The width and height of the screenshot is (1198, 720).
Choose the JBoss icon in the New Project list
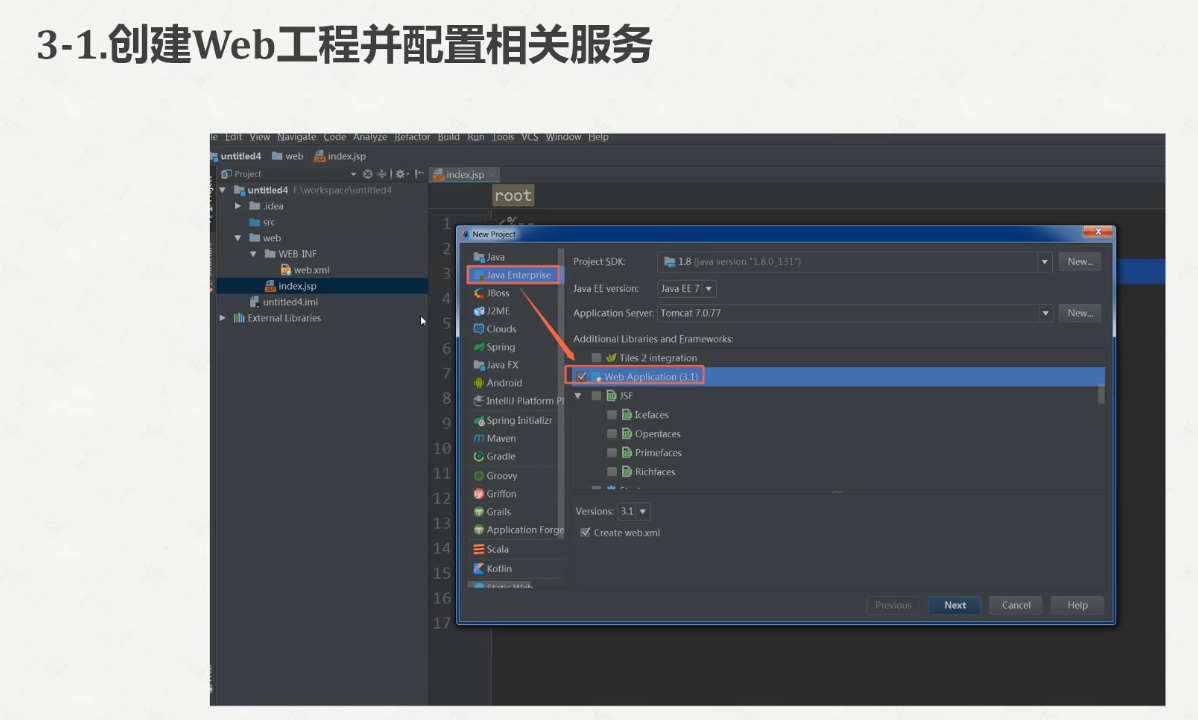coord(479,293)
